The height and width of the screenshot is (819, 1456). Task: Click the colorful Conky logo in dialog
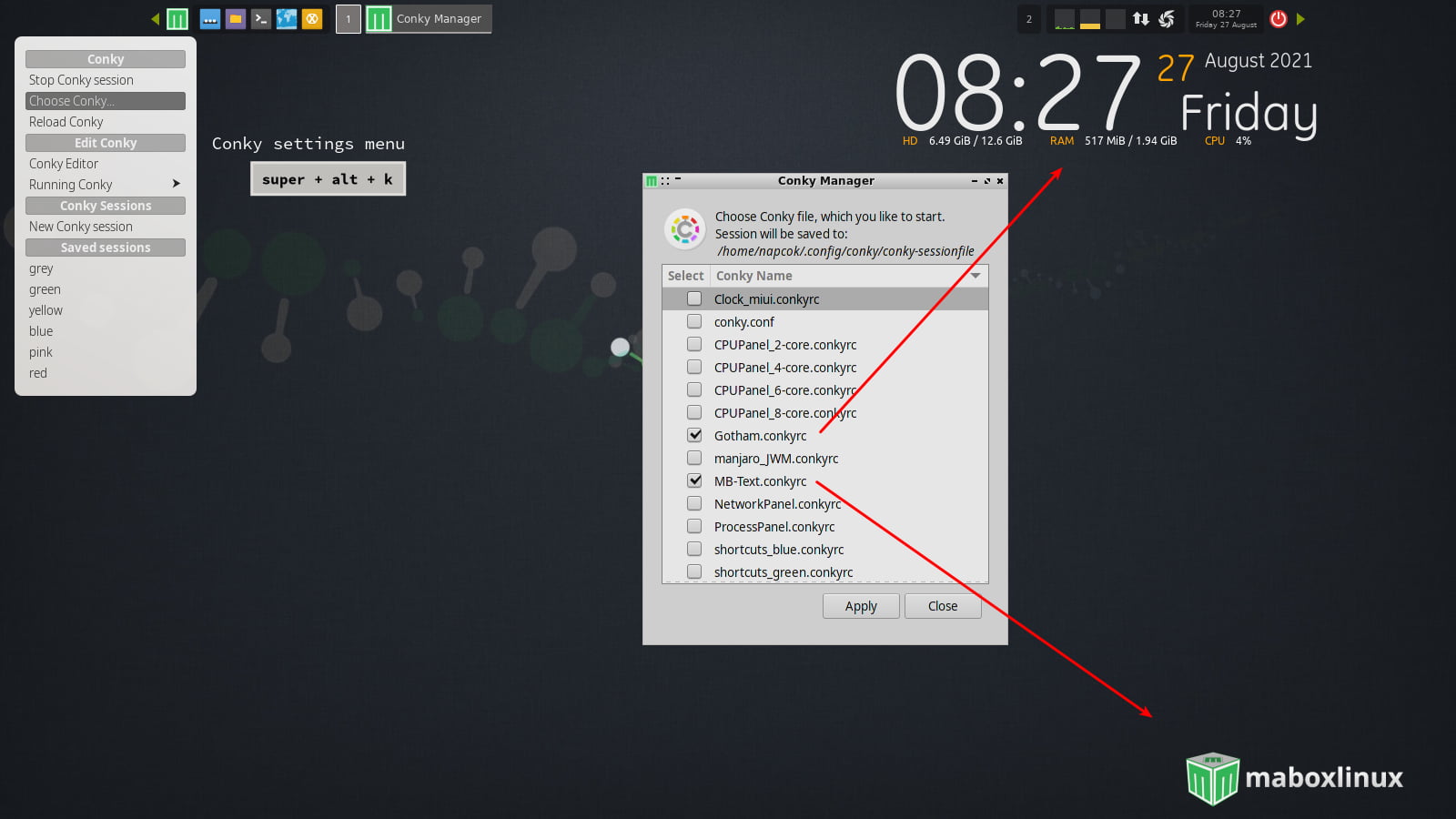685,229
